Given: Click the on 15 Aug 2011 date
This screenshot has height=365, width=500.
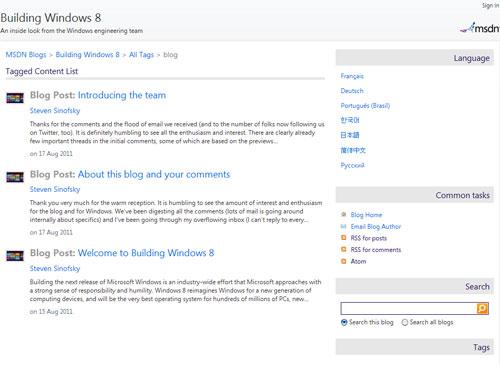Looking at the screenshot, I should point(51,312).
